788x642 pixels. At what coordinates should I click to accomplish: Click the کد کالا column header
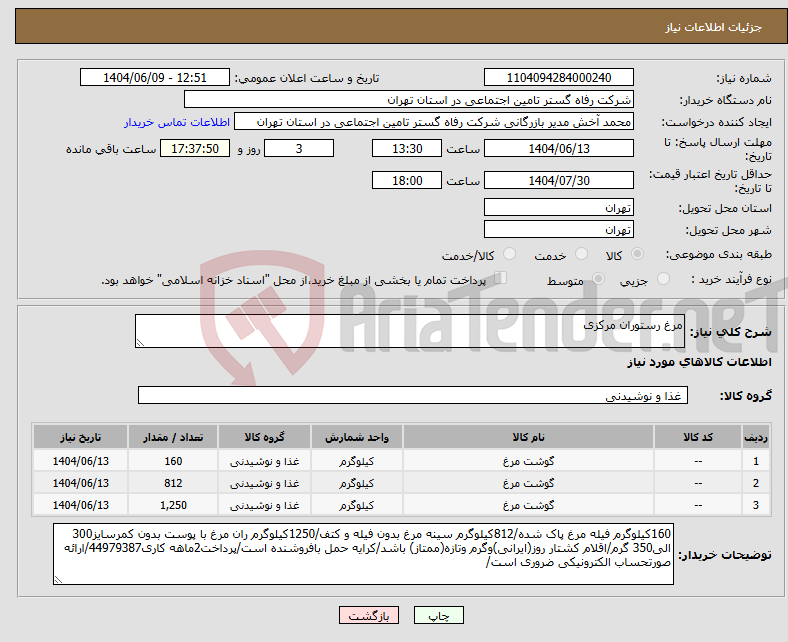698,437
